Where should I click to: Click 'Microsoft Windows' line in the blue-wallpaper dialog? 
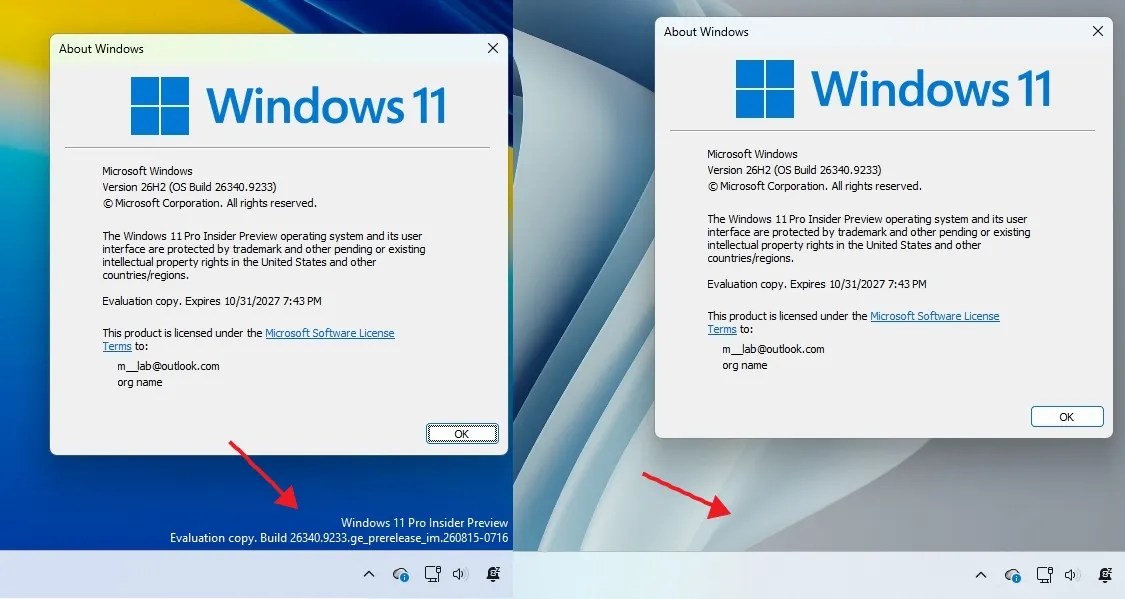pyautogui.click(x=147, y=171)
